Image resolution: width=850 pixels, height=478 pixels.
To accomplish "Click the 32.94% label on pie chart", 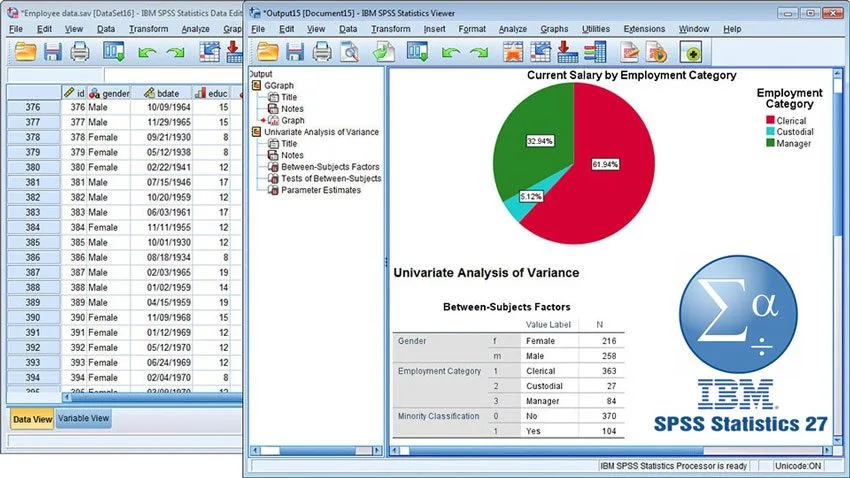I will (x=540, y=141).
